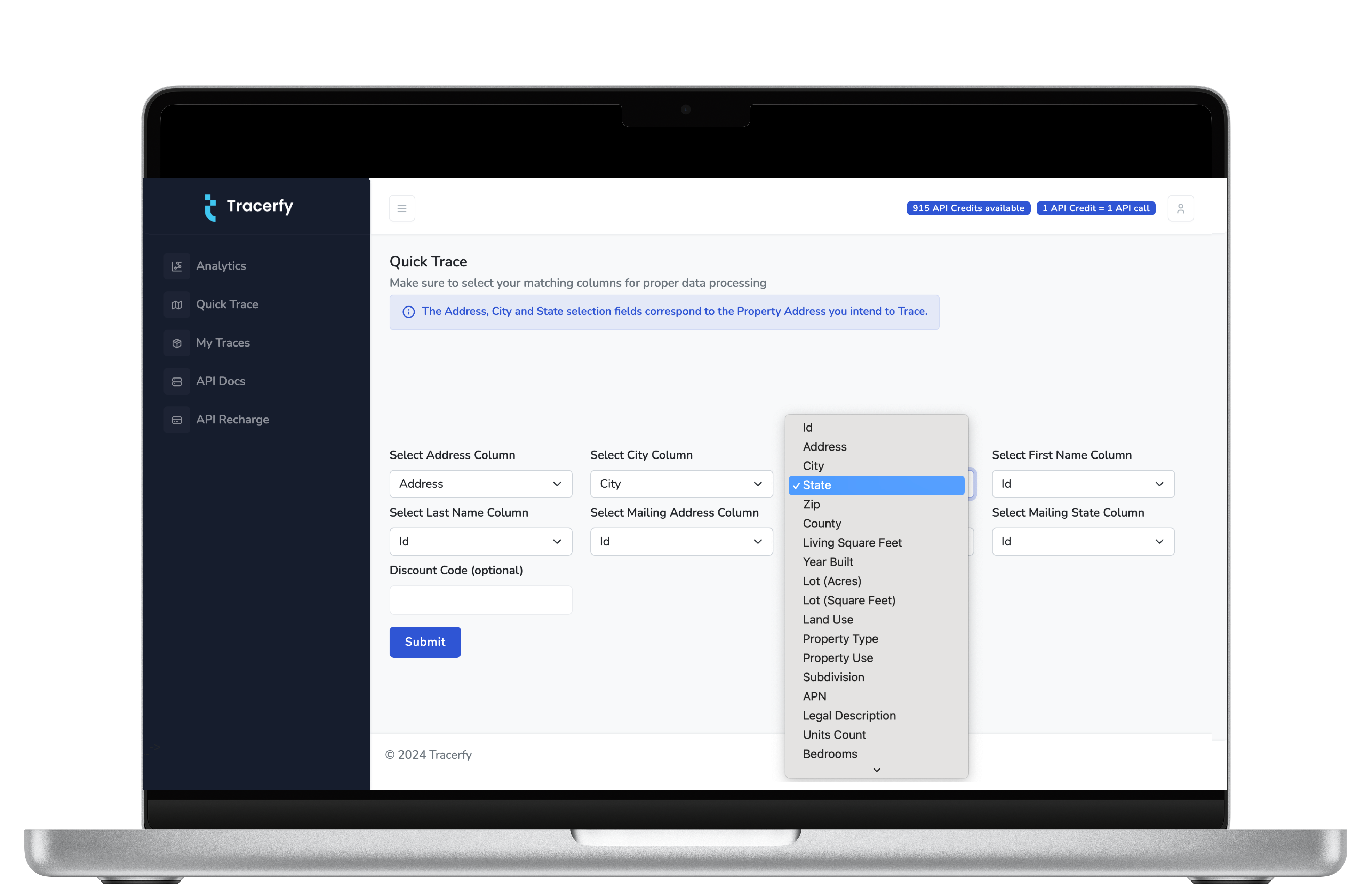The width and height of the screenshot is (1372, 892).
Task: Open the user profile icon
Action: click(1181, 208)
